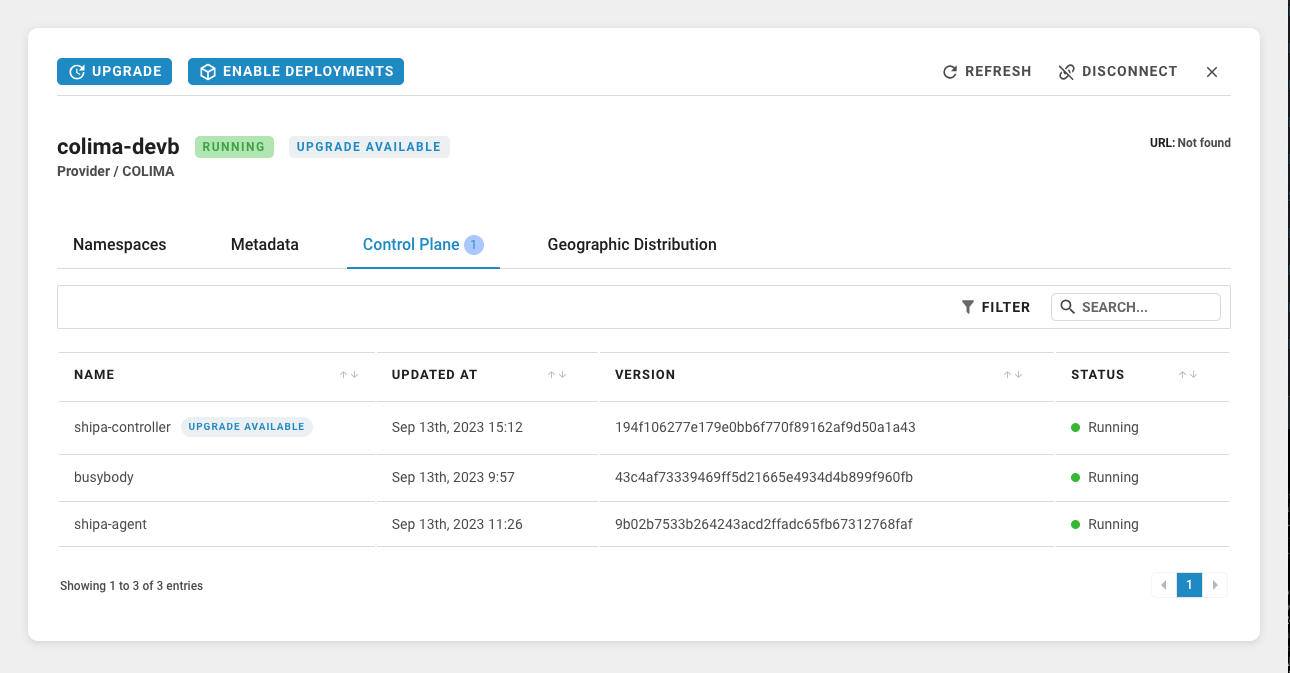Click the colima-devb cluster title

(x=118, y=147)
